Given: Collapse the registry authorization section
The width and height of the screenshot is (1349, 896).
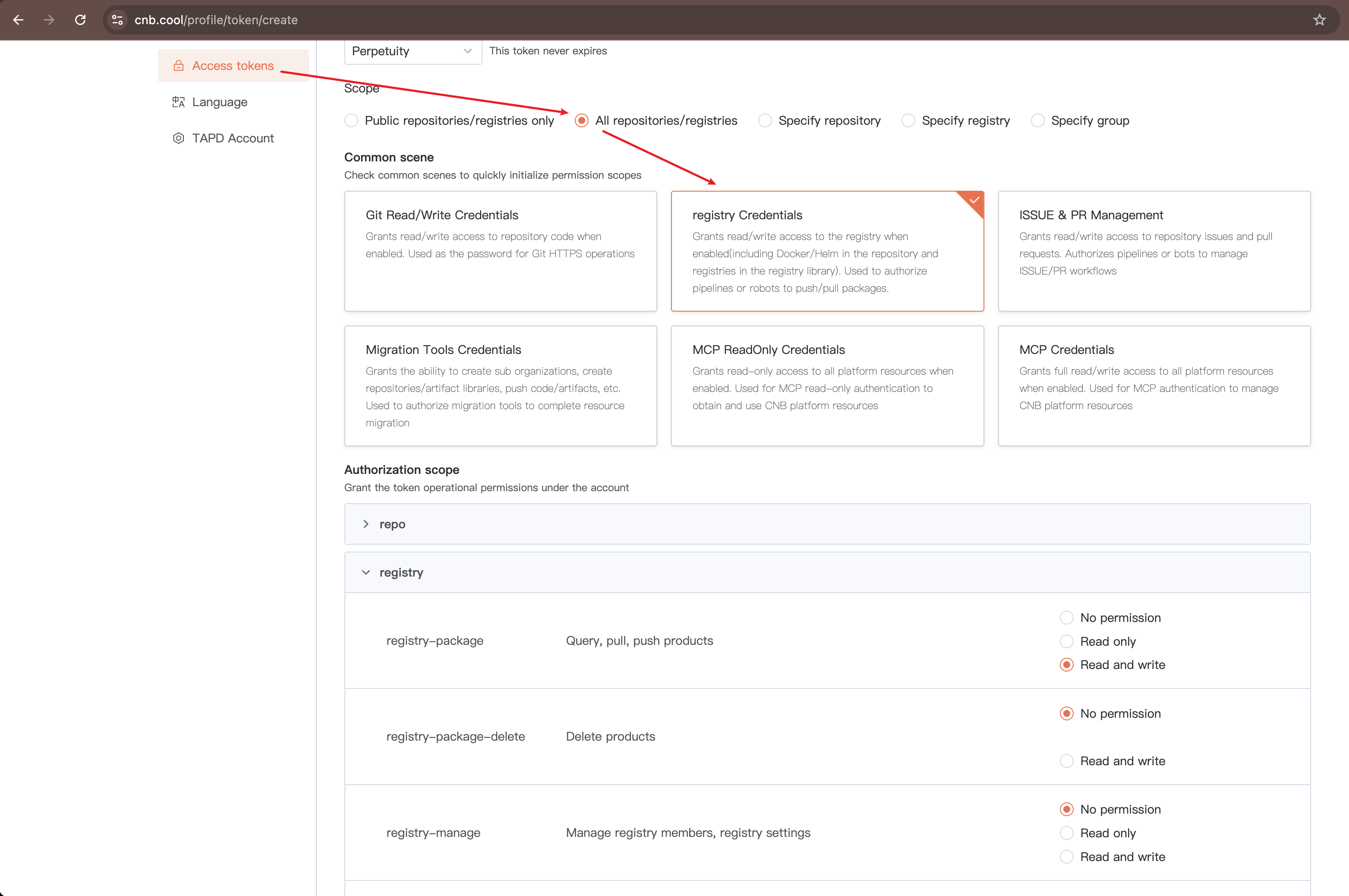Looking at the screenshot, I should pyautogui.click(x=366, y=572).
